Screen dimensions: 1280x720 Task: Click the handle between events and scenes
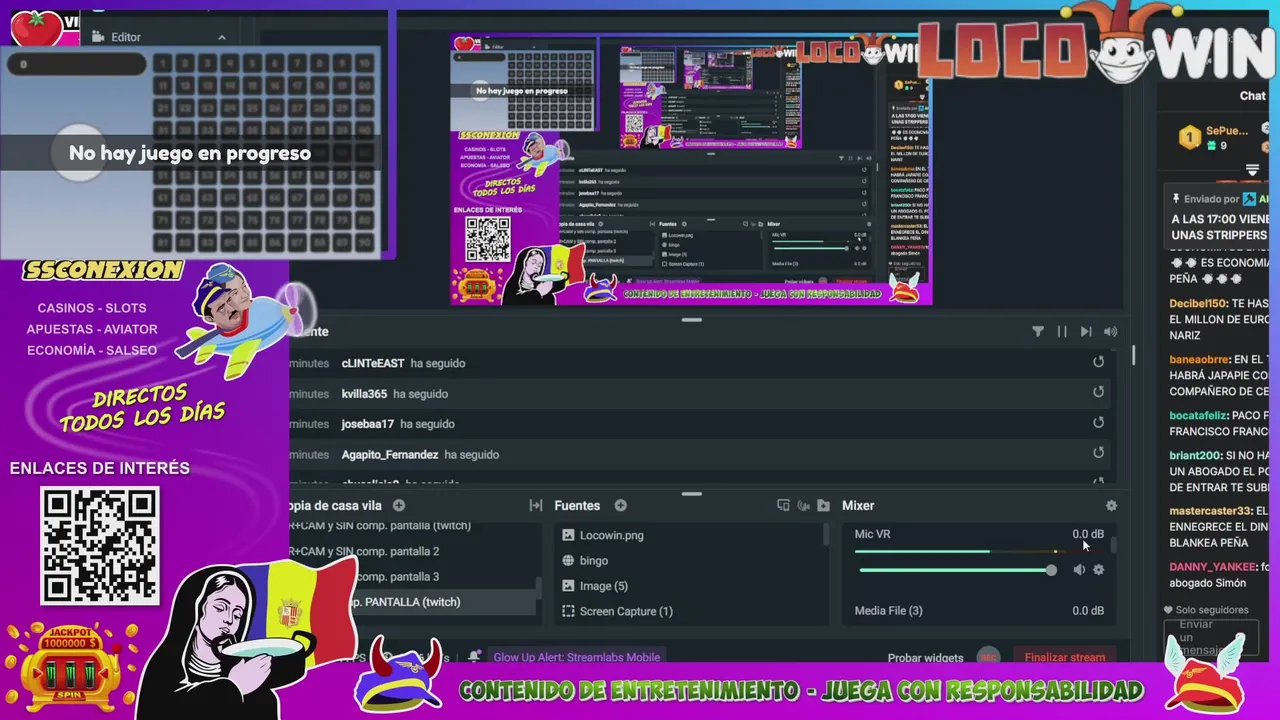[x=691, y=493]
